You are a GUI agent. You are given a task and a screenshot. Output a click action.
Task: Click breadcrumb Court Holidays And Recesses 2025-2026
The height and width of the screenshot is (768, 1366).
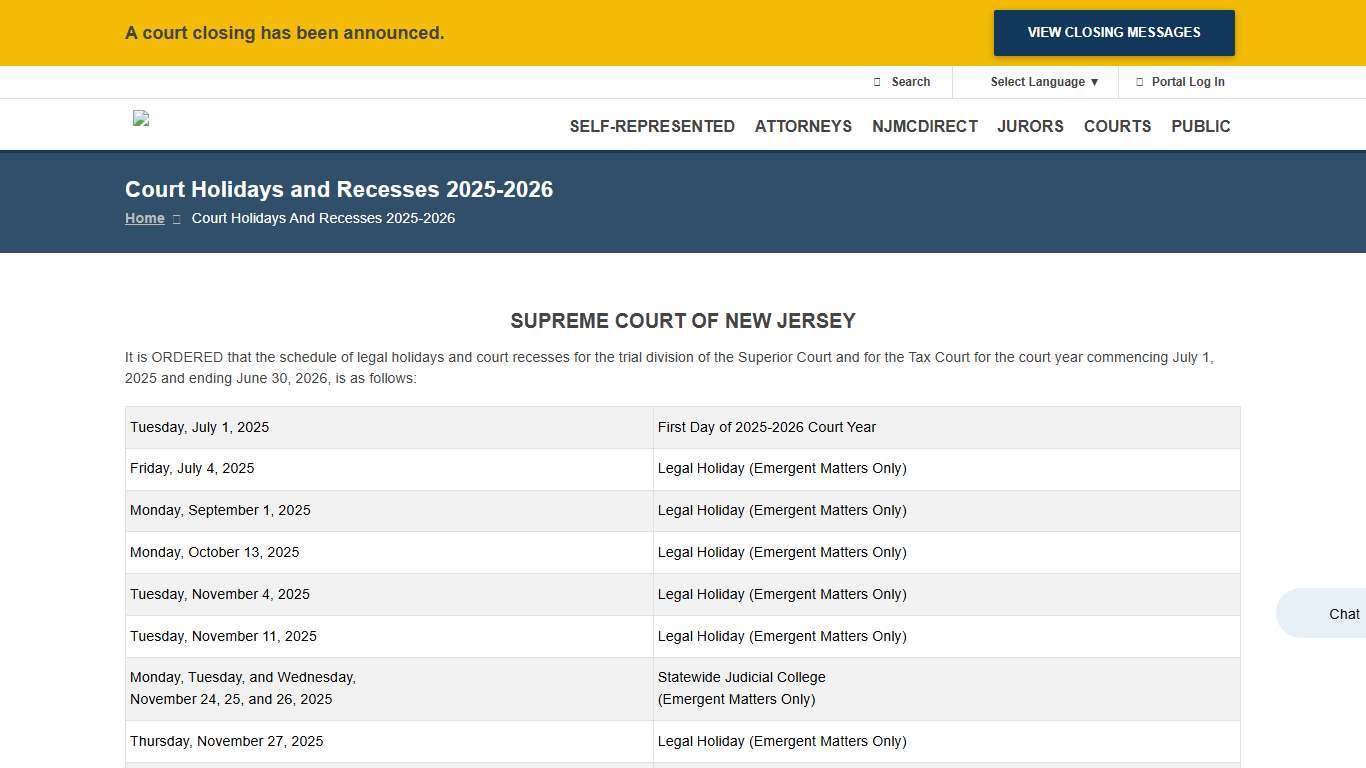tap(323, 217)
